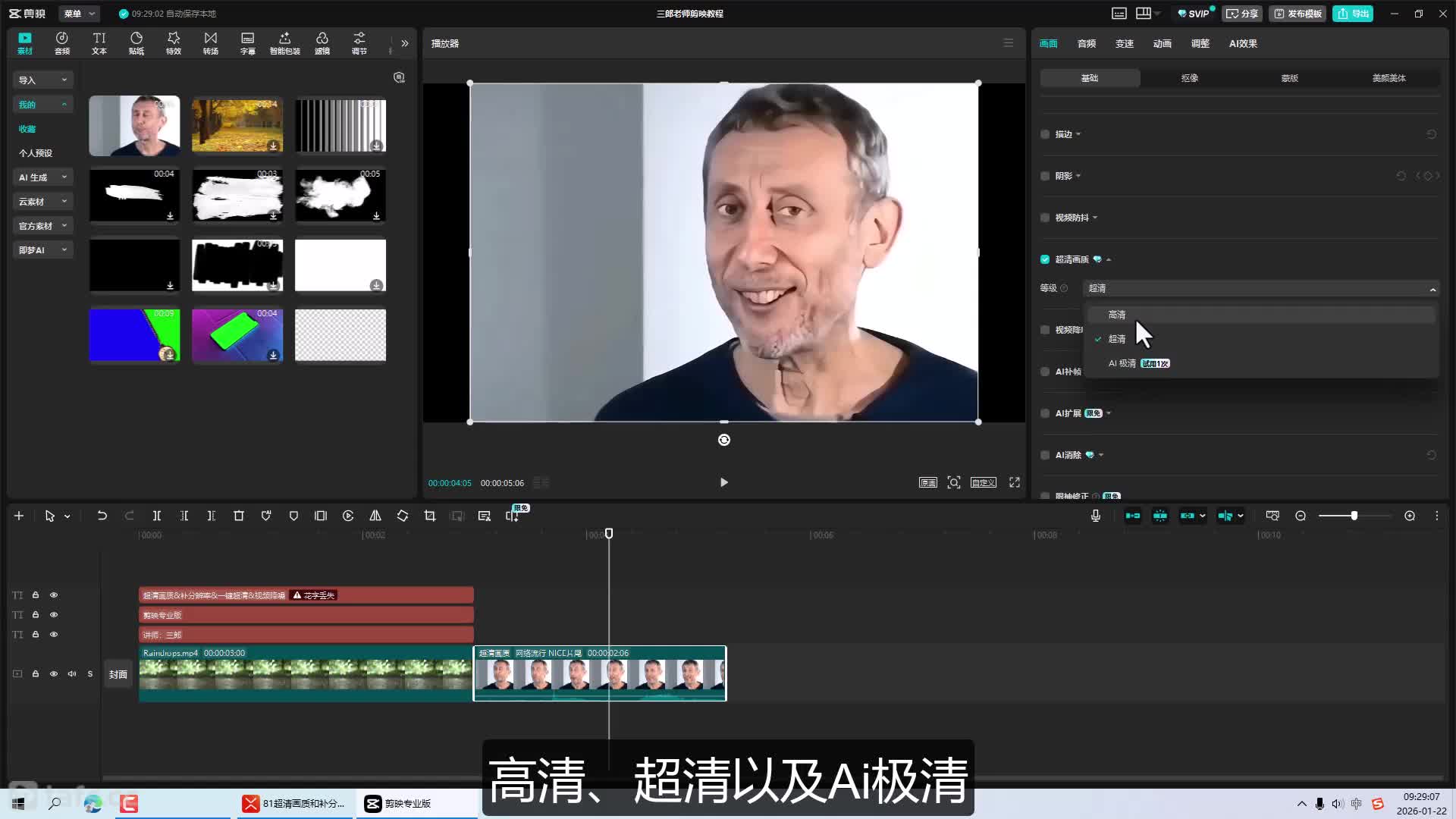Enable the 视频防抖 video stabilization checkbox
The height and width of the screenshot is (819, 1456).
1044,218
